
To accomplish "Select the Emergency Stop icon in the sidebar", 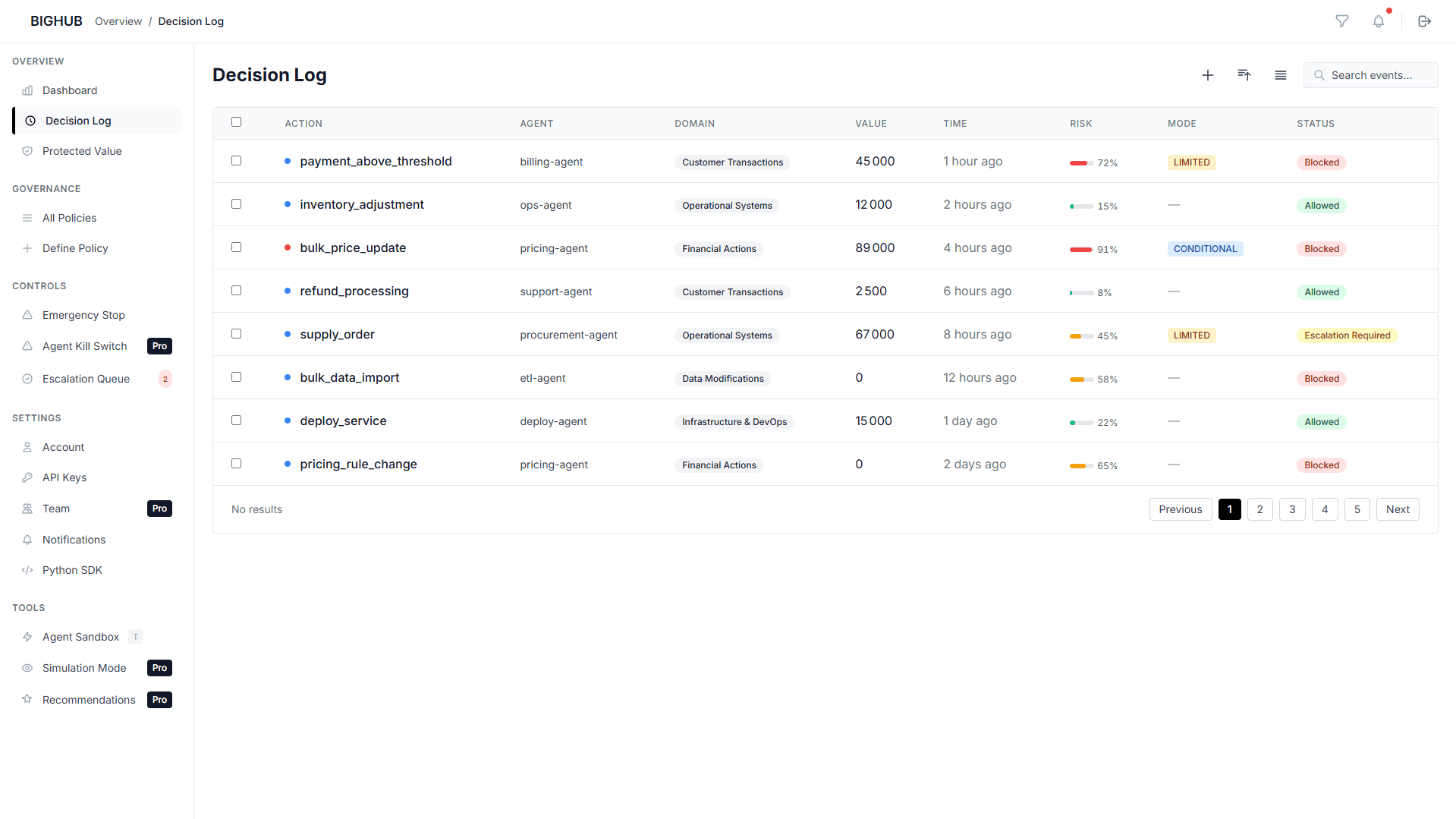I will [27, 315].
